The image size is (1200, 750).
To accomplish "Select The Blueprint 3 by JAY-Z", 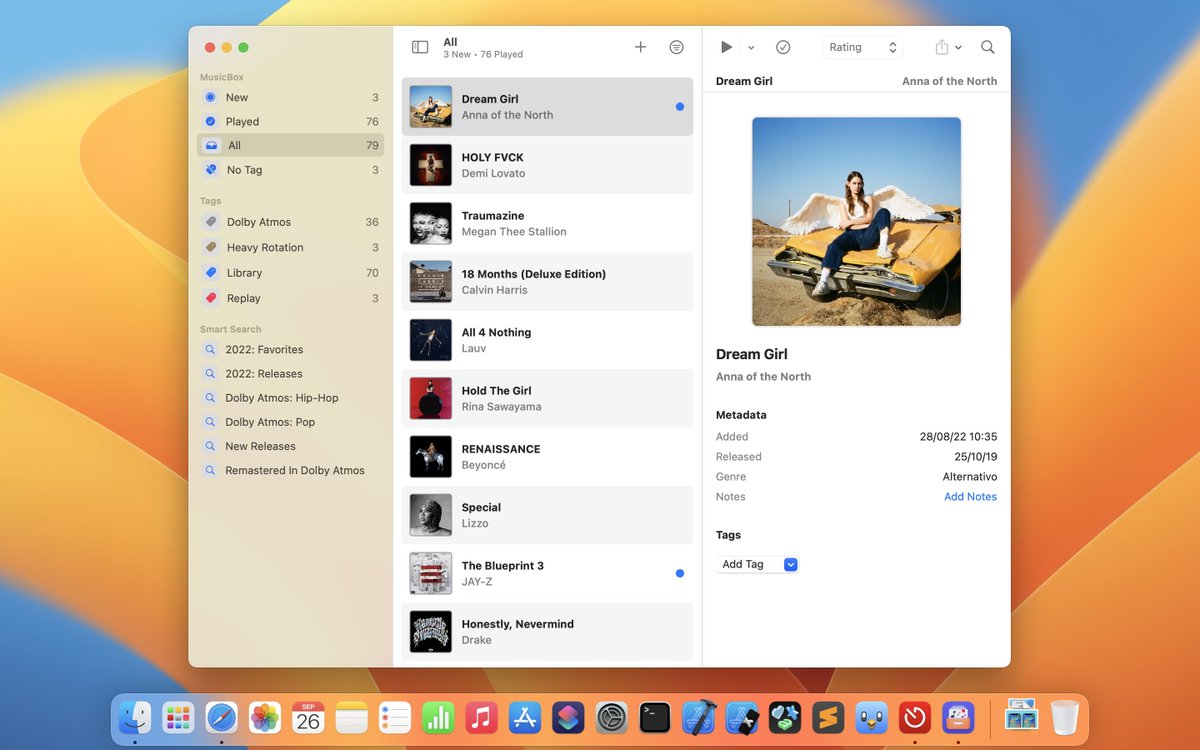I will click(547, 573).
